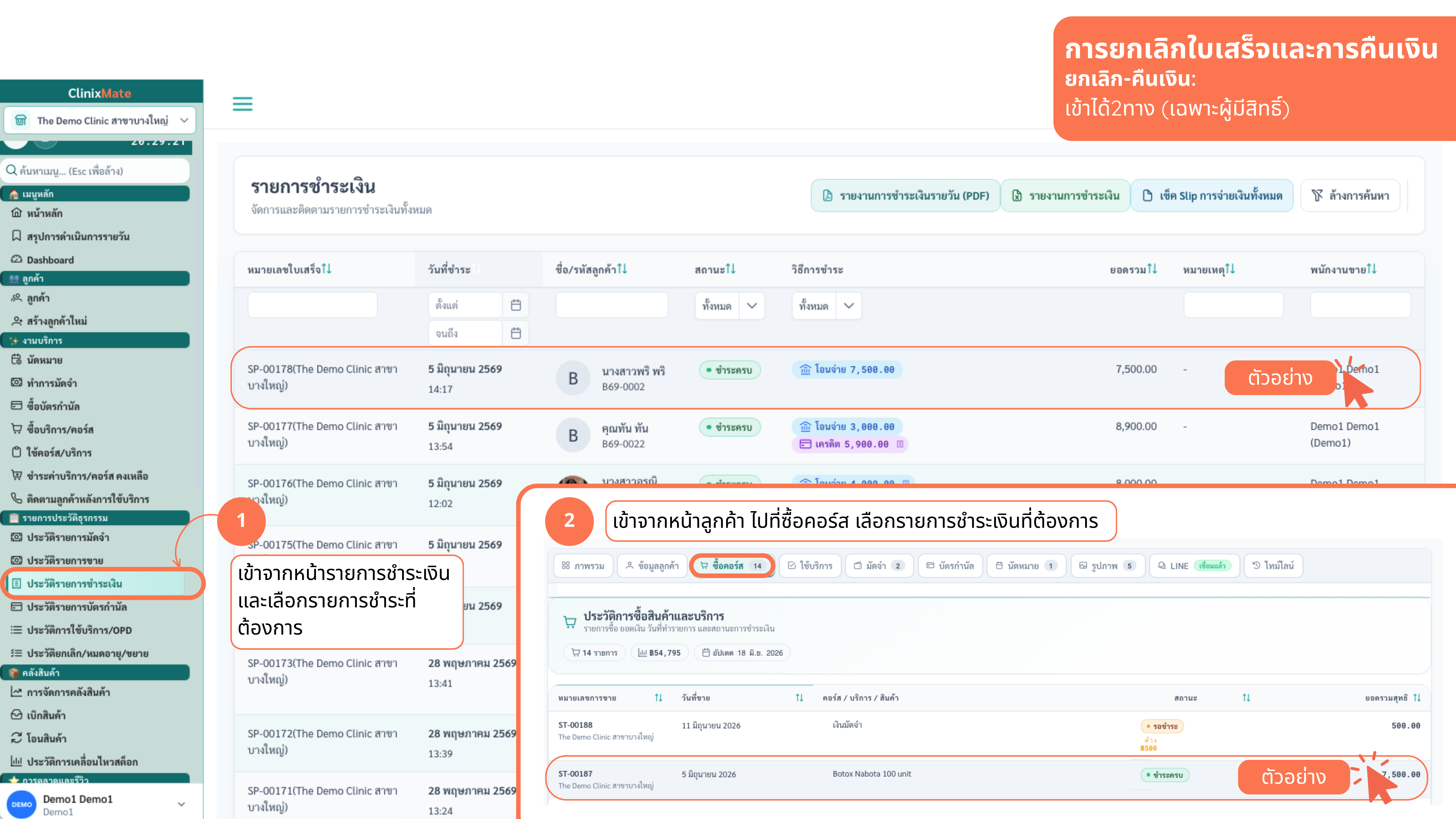
Task: Click รายงานการชำระเงินรายวัน (PDF) button
Action: pyautogui.click(x=905, y=196)
